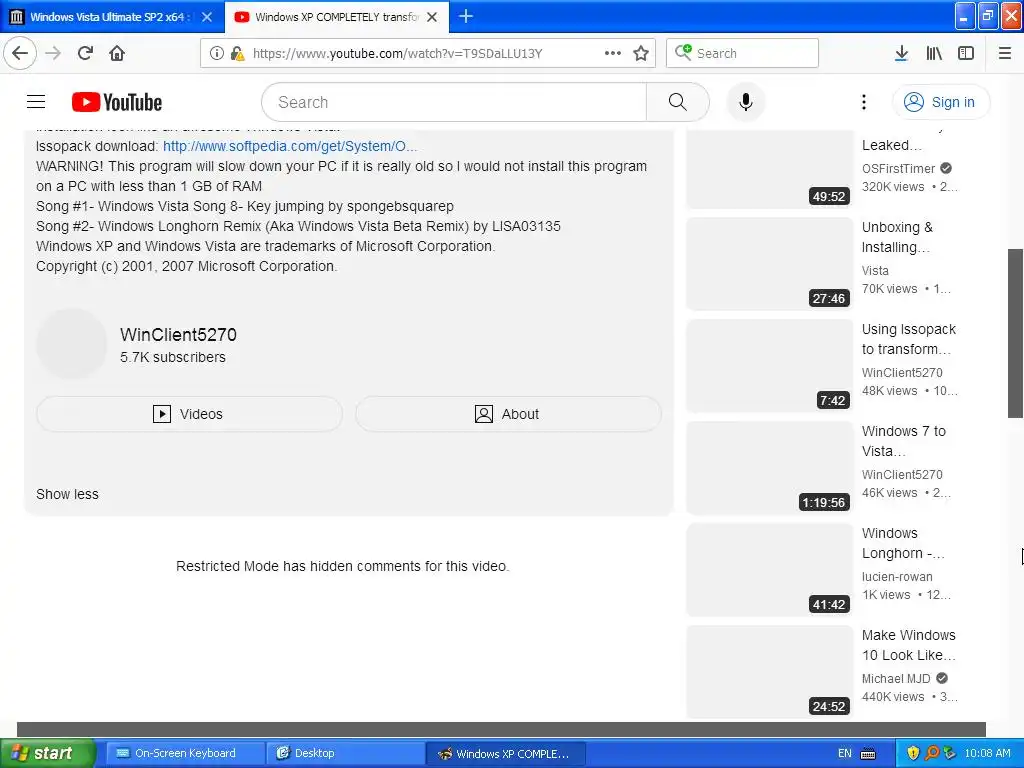The width and height of the screenshot is (1024, 768).
Task: Open Using Issopack to transform video title
Action: click(908, 339)
